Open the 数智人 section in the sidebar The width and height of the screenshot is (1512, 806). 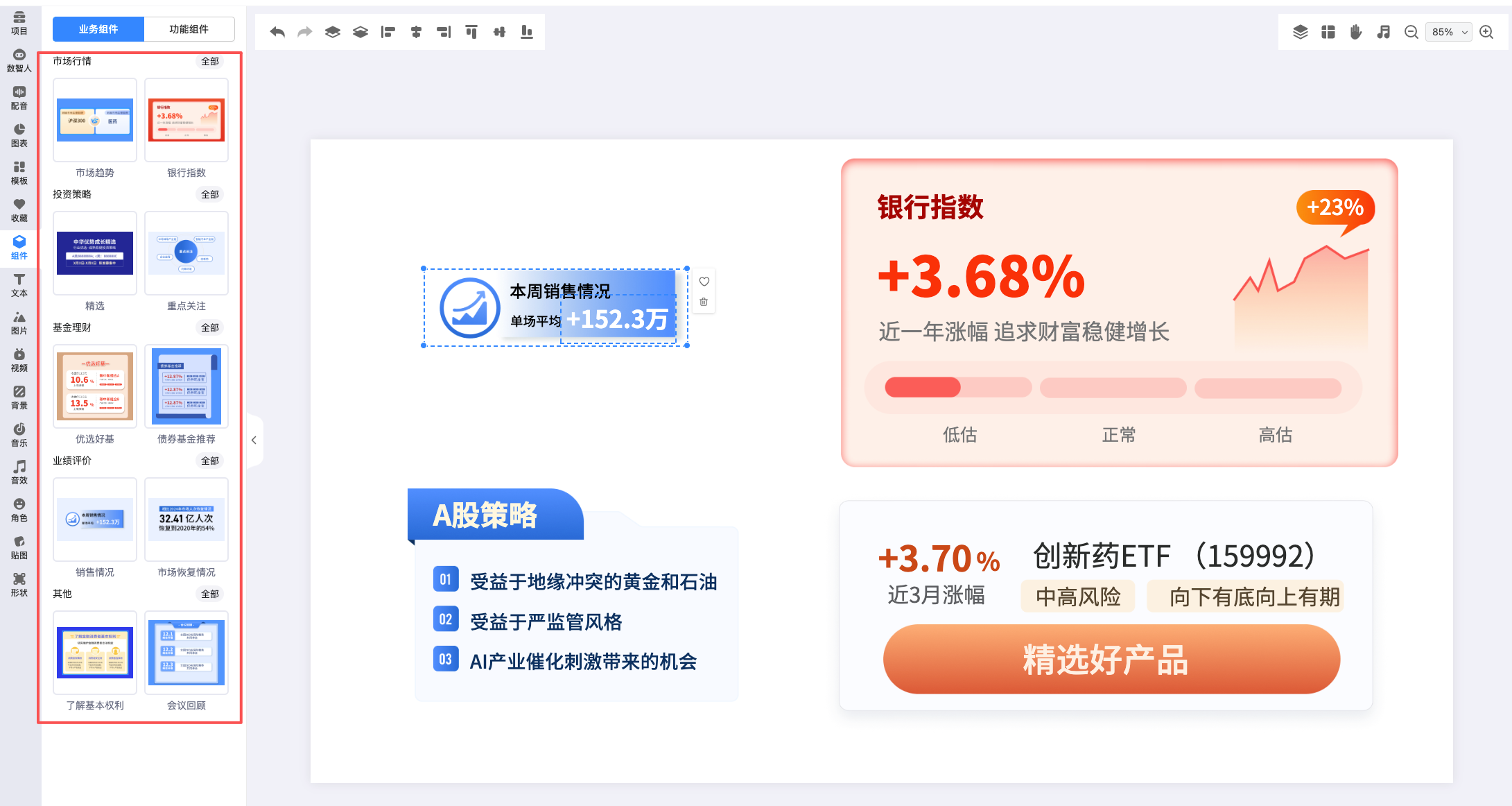pyautogui.click(x=19, y=60)
